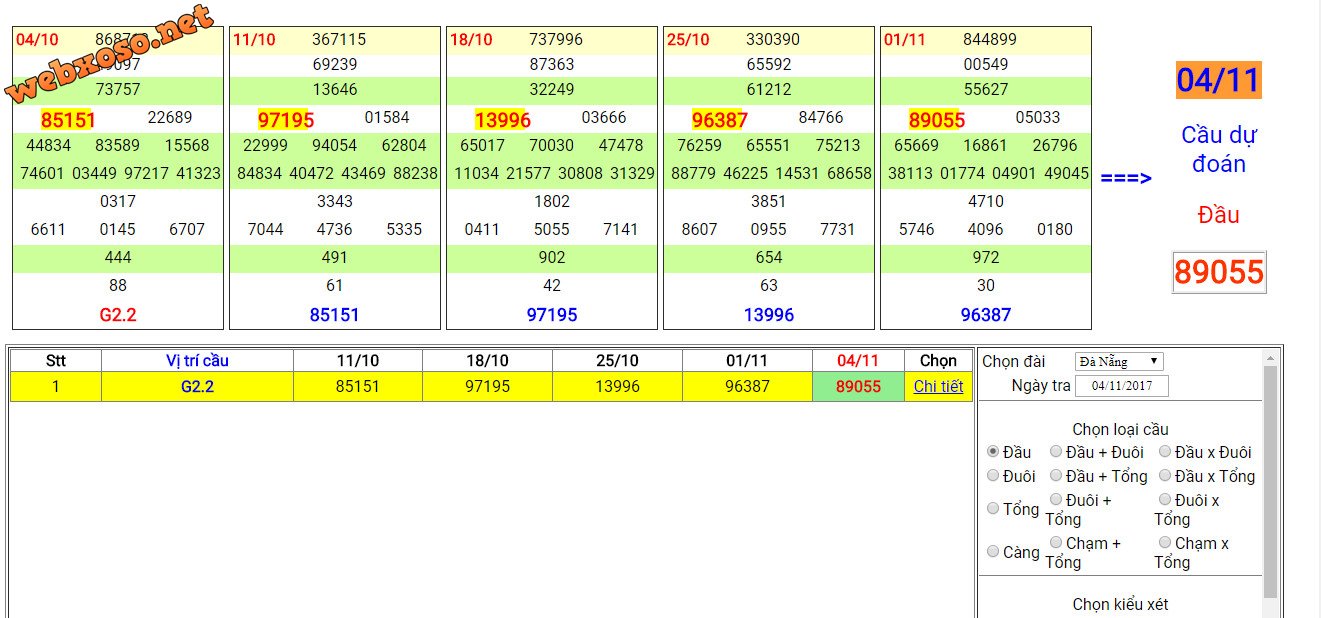Image resolution: width=1321 pixels, height=618 pixels.
Task: Click the Chọn column header
Action: pos(938,360)
